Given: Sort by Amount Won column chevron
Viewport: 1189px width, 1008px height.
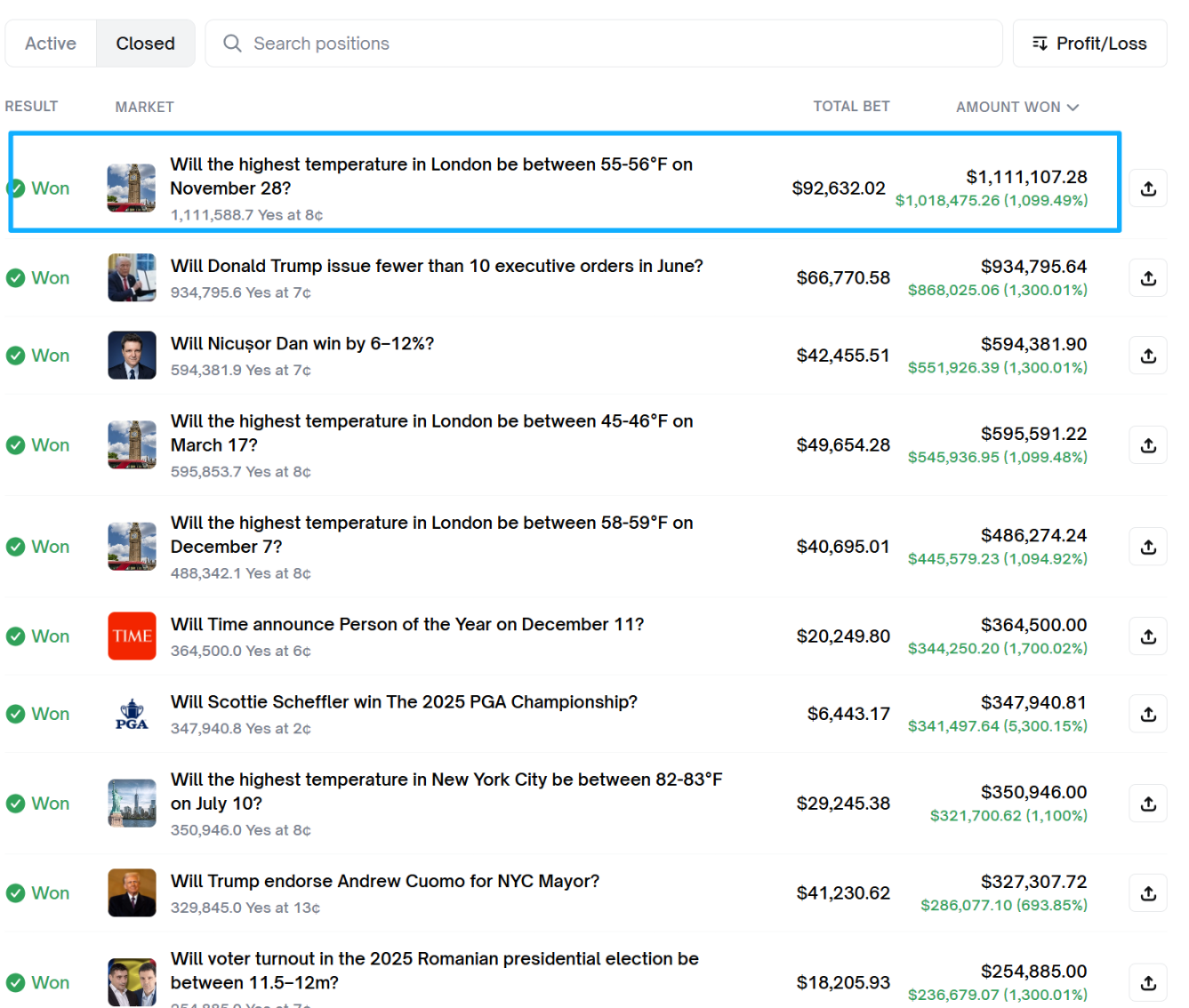Looking at the screenshot, I should [x=1073, y=108].
